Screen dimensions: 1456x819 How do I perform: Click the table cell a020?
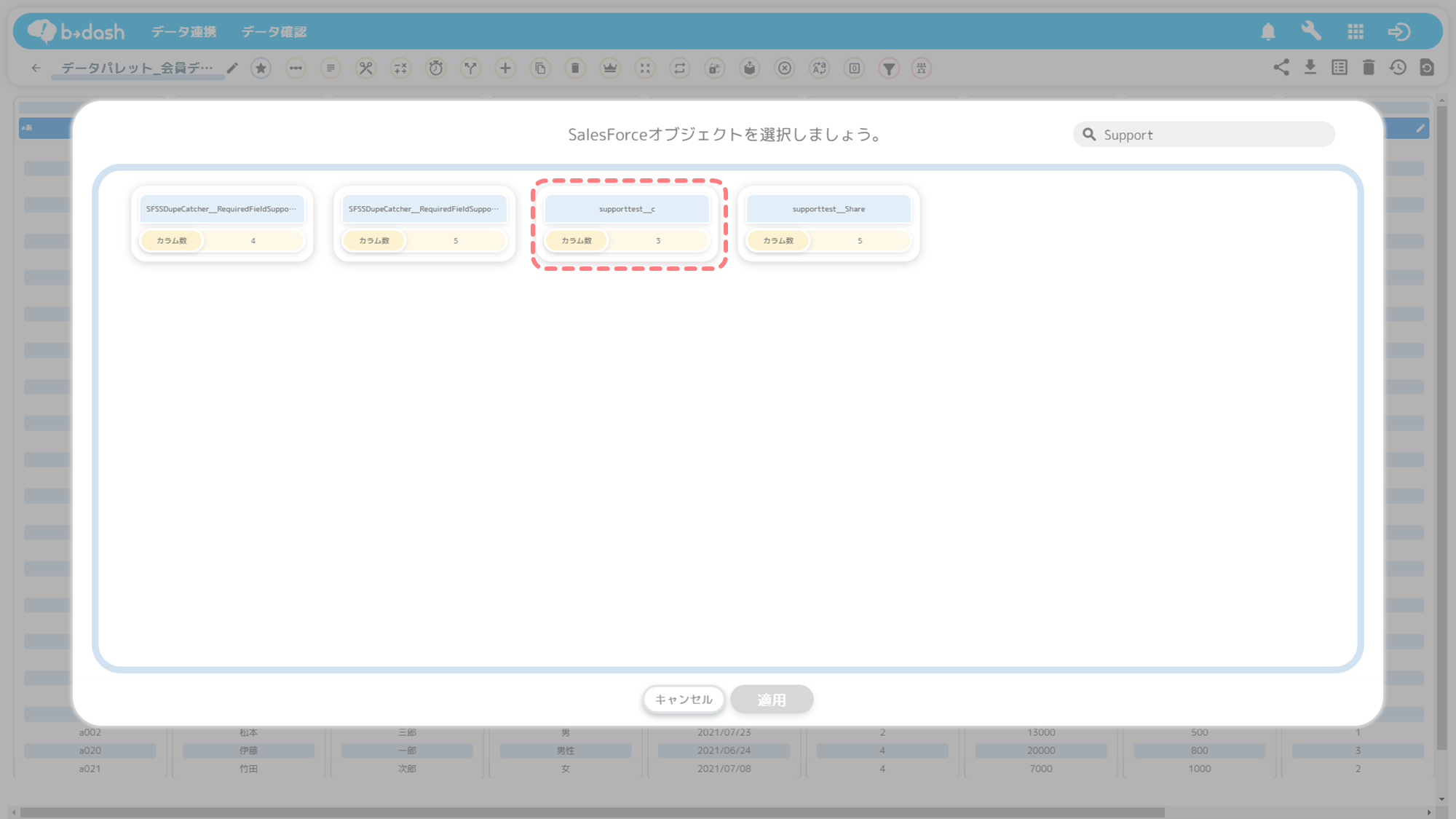tap(90, 751)
